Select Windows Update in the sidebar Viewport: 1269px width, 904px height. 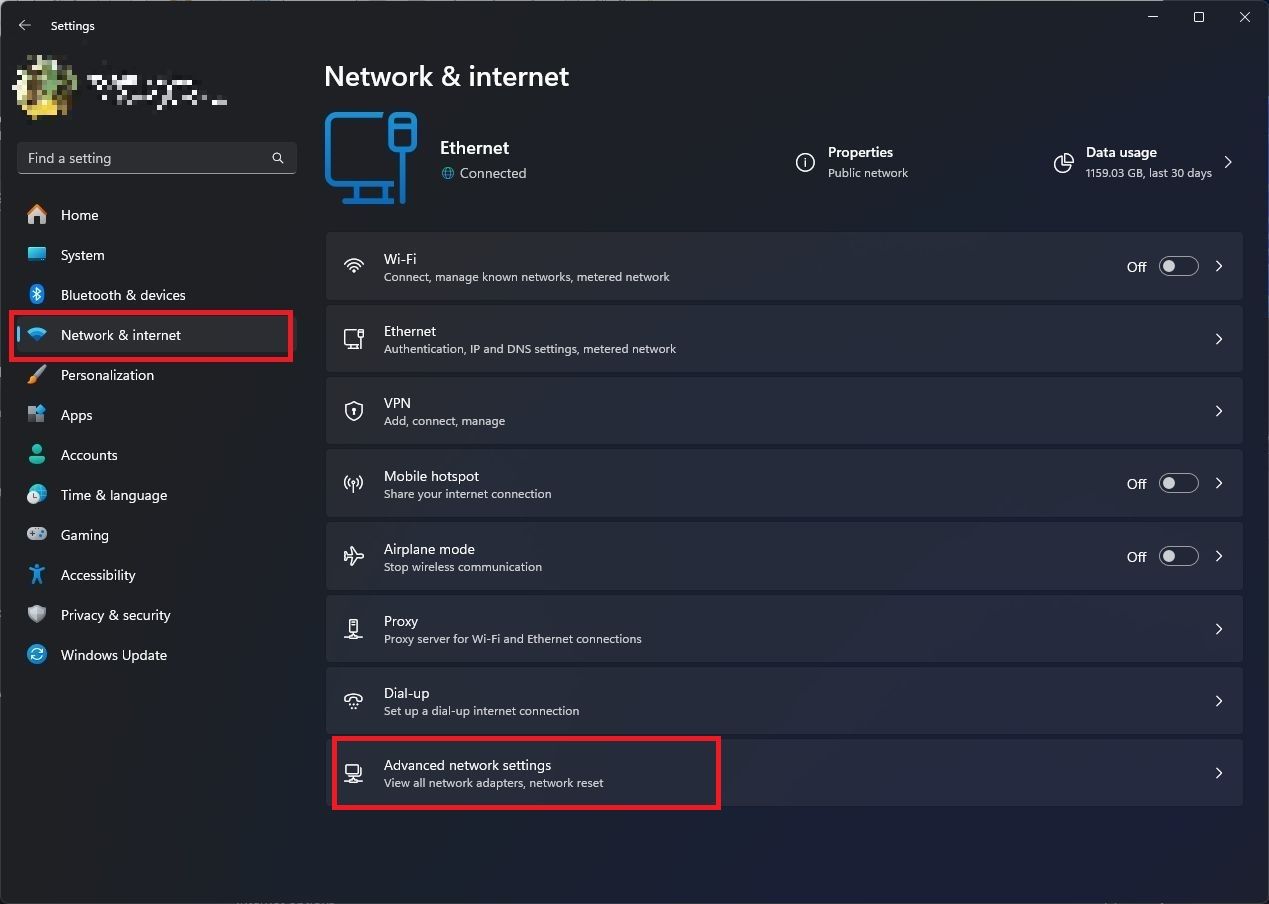pyautogui.click(x=114, y=655)
